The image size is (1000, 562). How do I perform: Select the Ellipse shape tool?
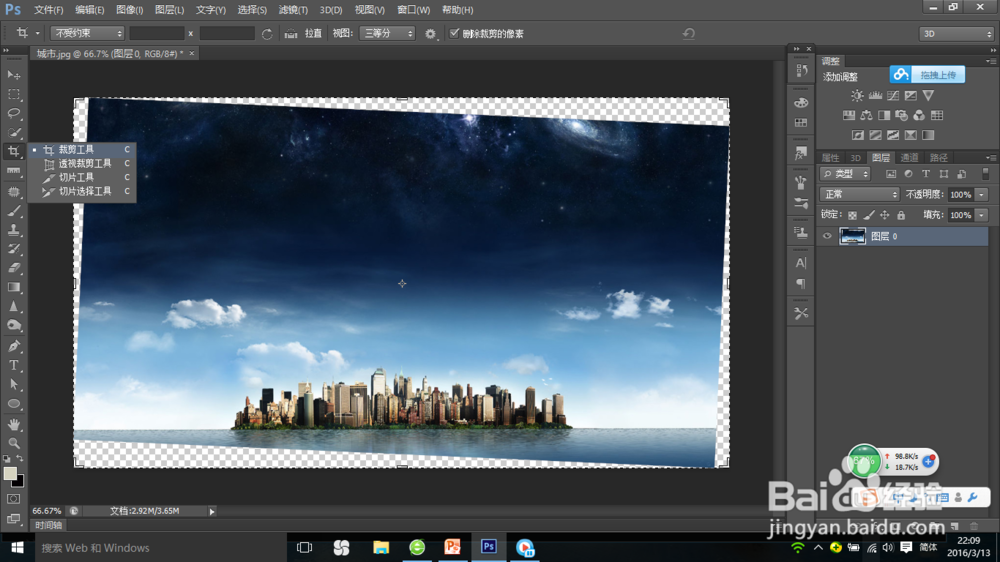coord(13,404)
